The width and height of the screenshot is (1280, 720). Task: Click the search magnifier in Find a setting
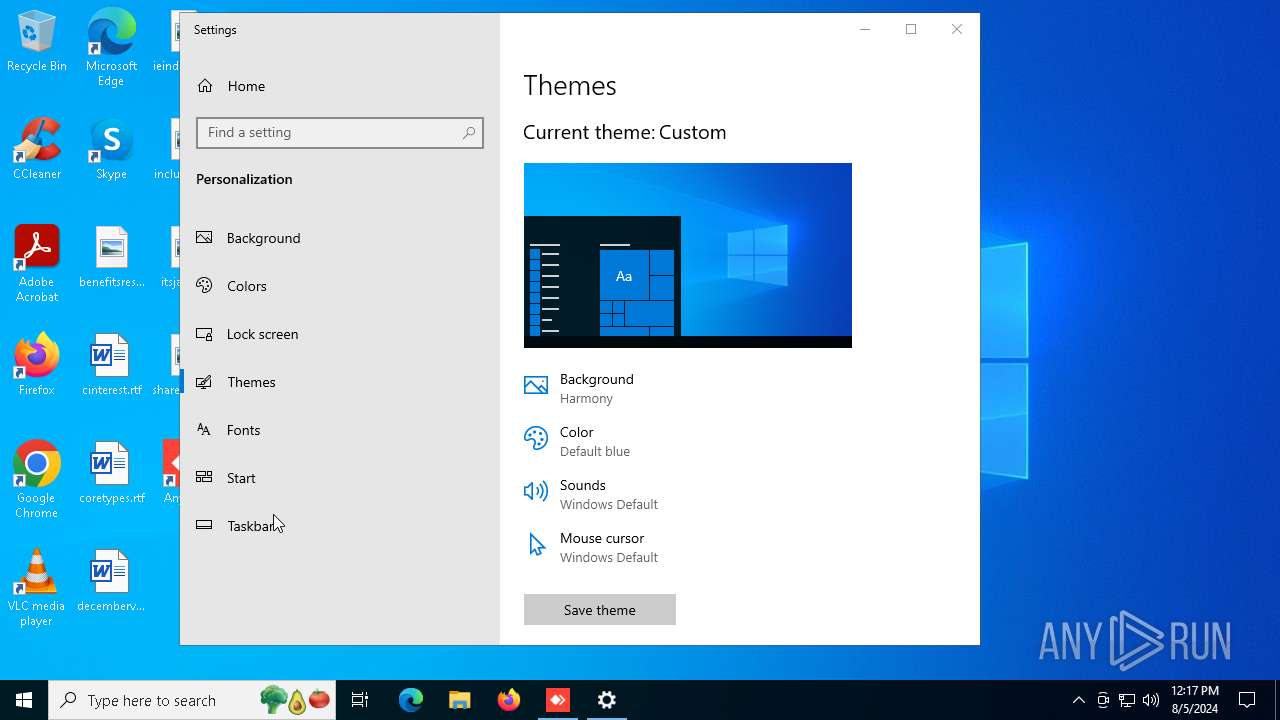click(x=469, y=133)
